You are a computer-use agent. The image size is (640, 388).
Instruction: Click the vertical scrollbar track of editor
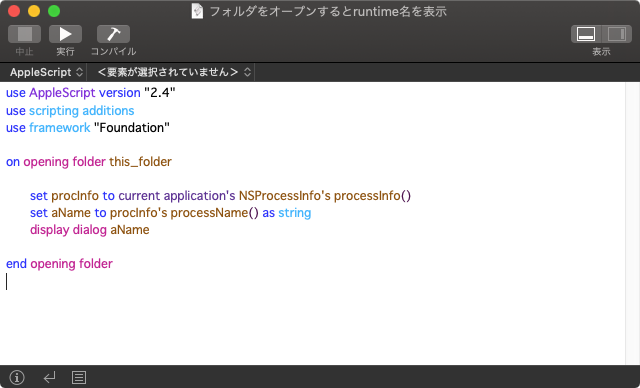tap(632, 223)
